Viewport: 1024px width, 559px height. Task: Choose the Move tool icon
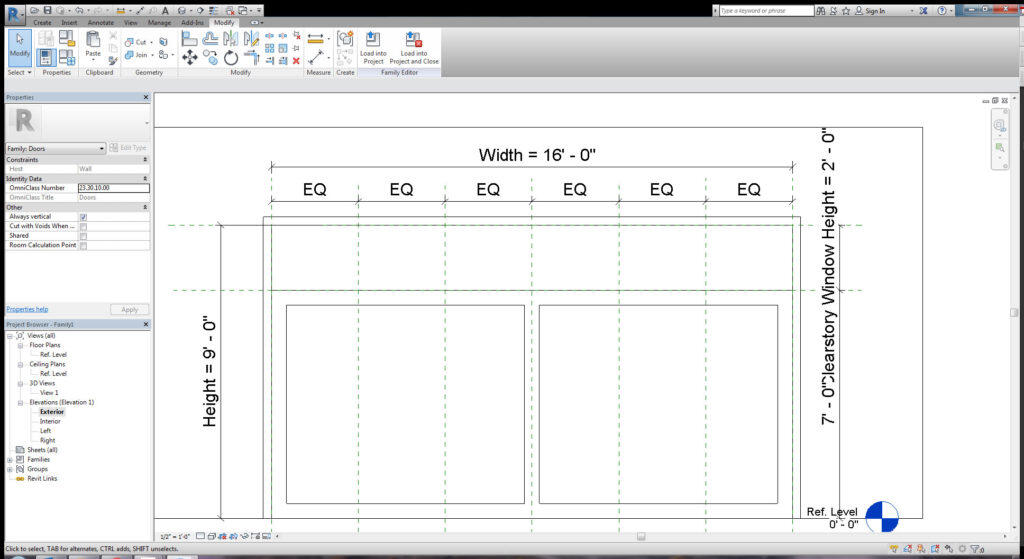[x=190, y=57]
